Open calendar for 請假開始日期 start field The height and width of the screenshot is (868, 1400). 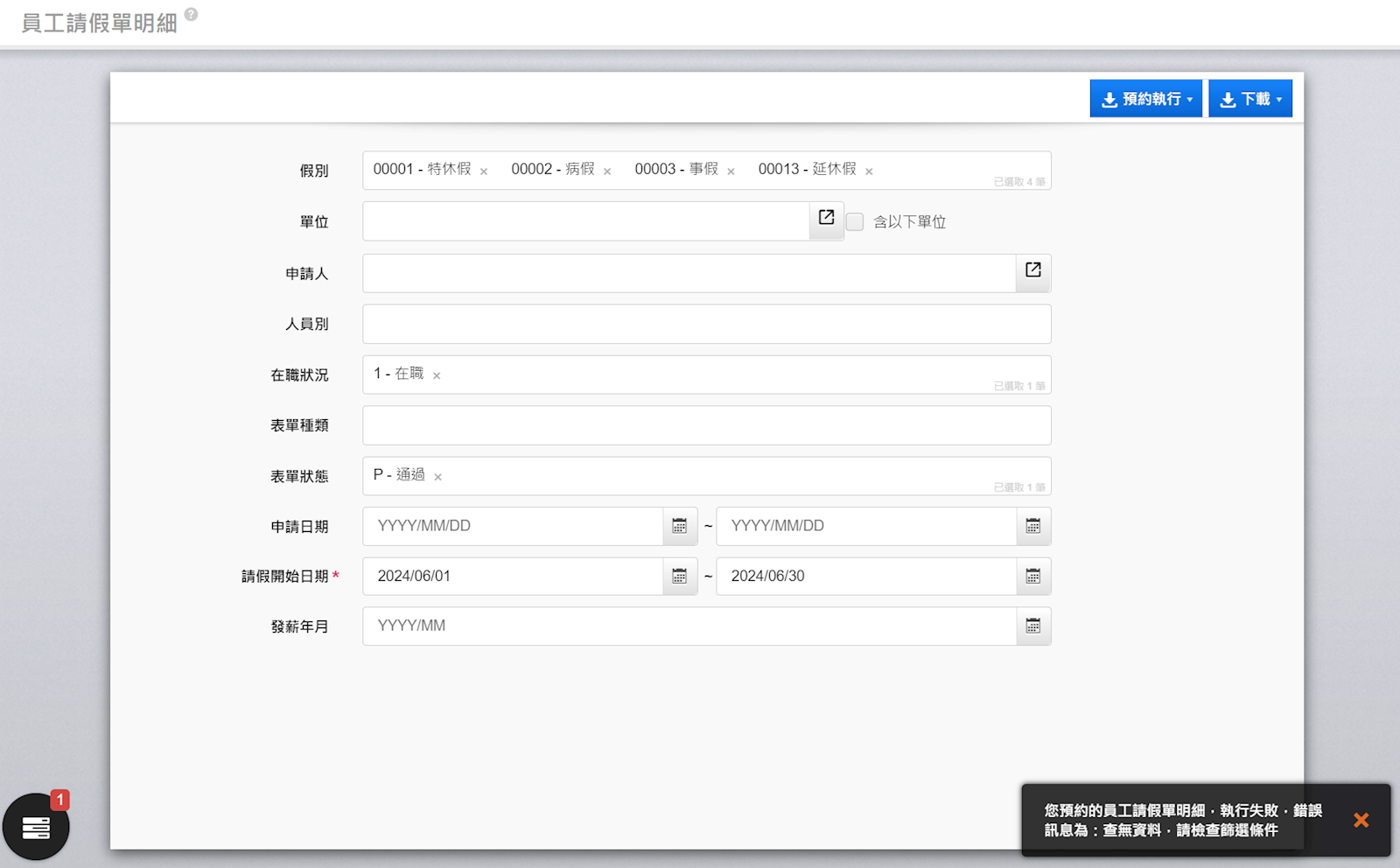(679, 577)
